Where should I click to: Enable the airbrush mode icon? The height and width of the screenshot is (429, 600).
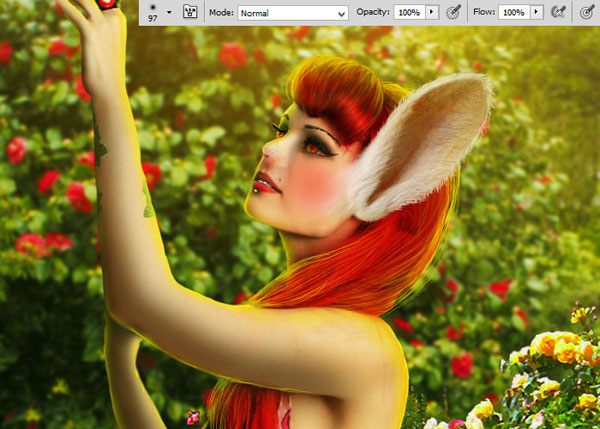(558, 12)
